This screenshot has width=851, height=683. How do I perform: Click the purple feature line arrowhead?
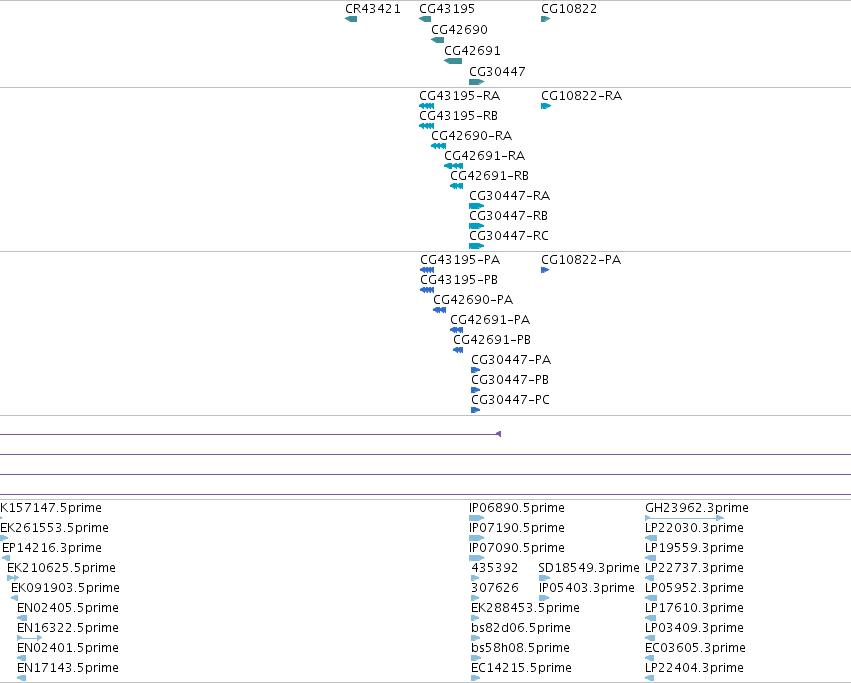pos(499,434)
